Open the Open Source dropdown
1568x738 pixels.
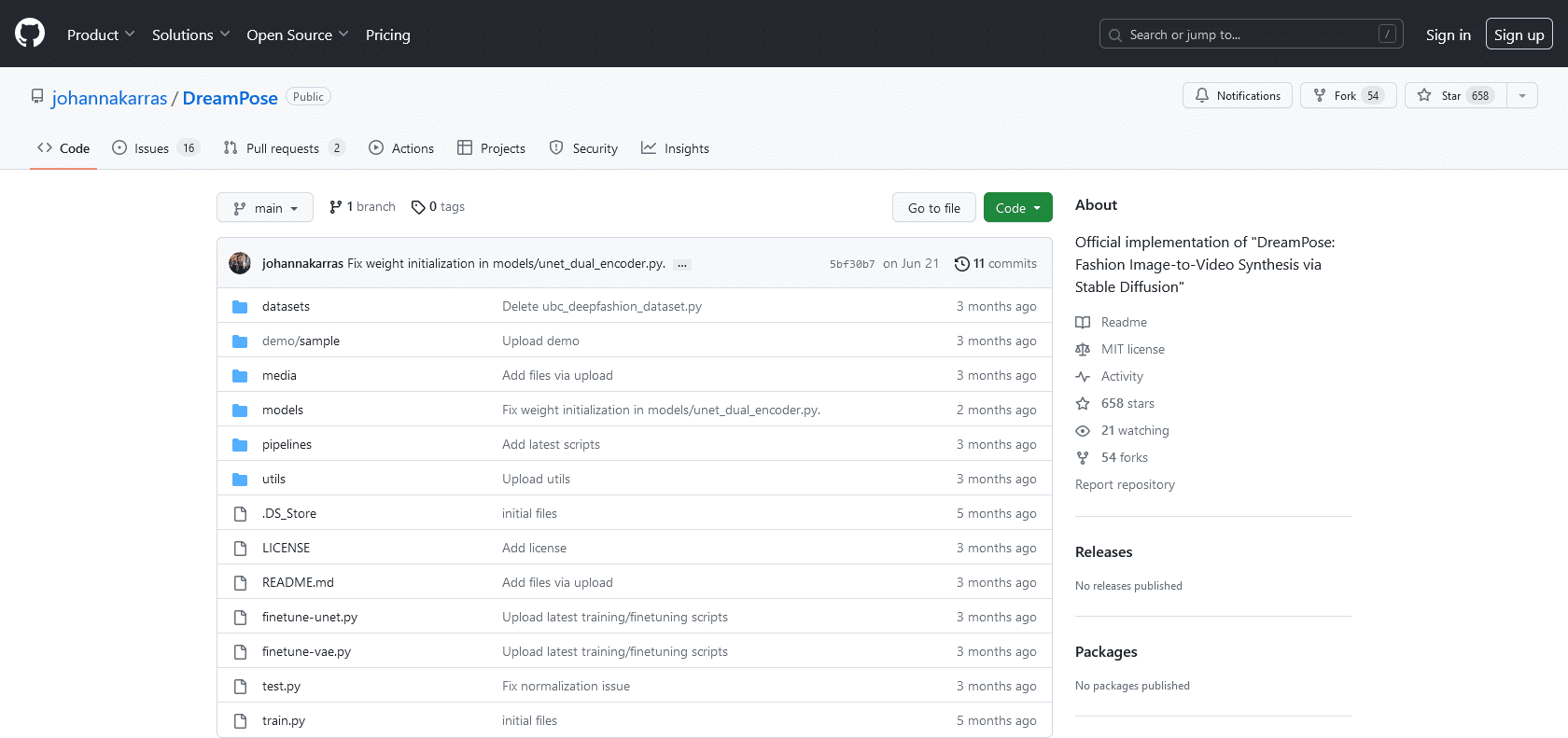298,35
